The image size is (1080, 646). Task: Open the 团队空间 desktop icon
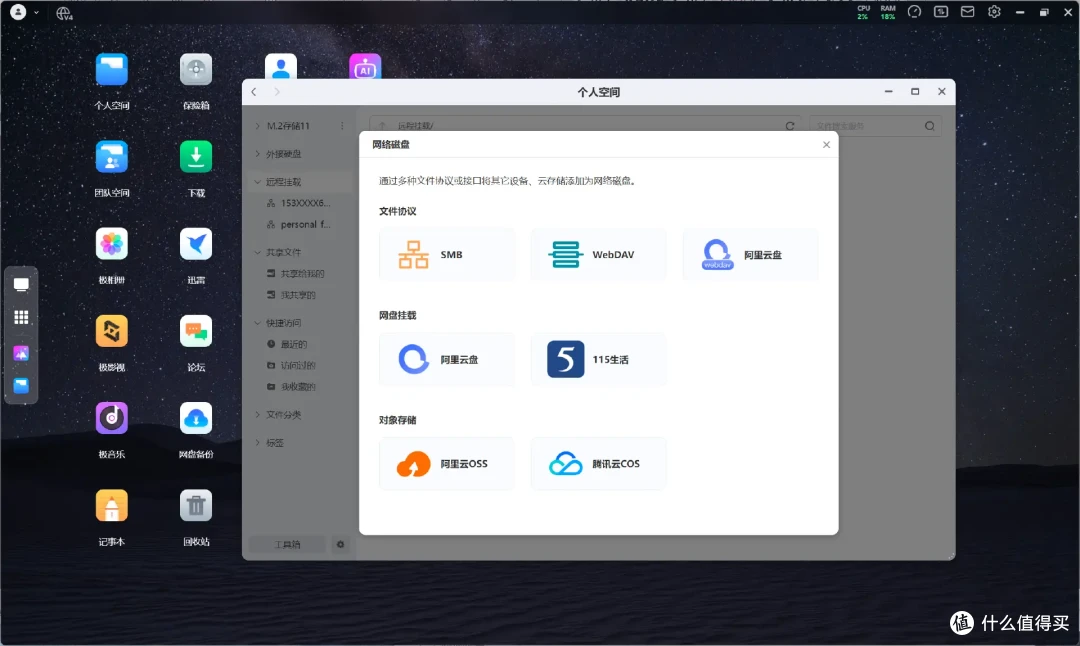(112, 157)
